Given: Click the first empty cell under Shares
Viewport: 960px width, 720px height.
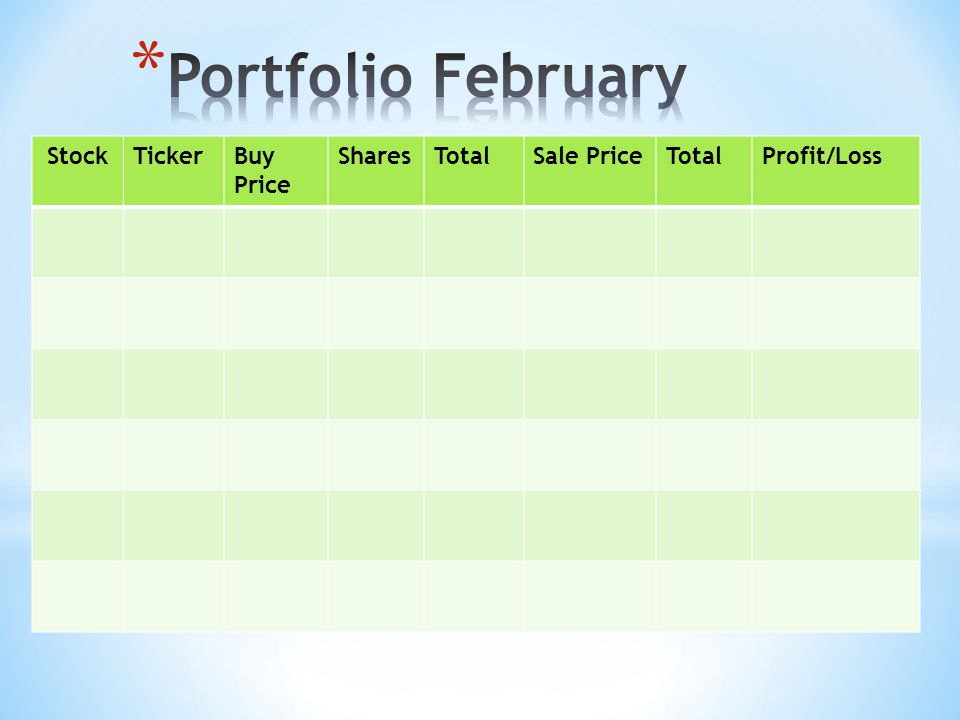Looking at the screenshot, I should (375, 242).
